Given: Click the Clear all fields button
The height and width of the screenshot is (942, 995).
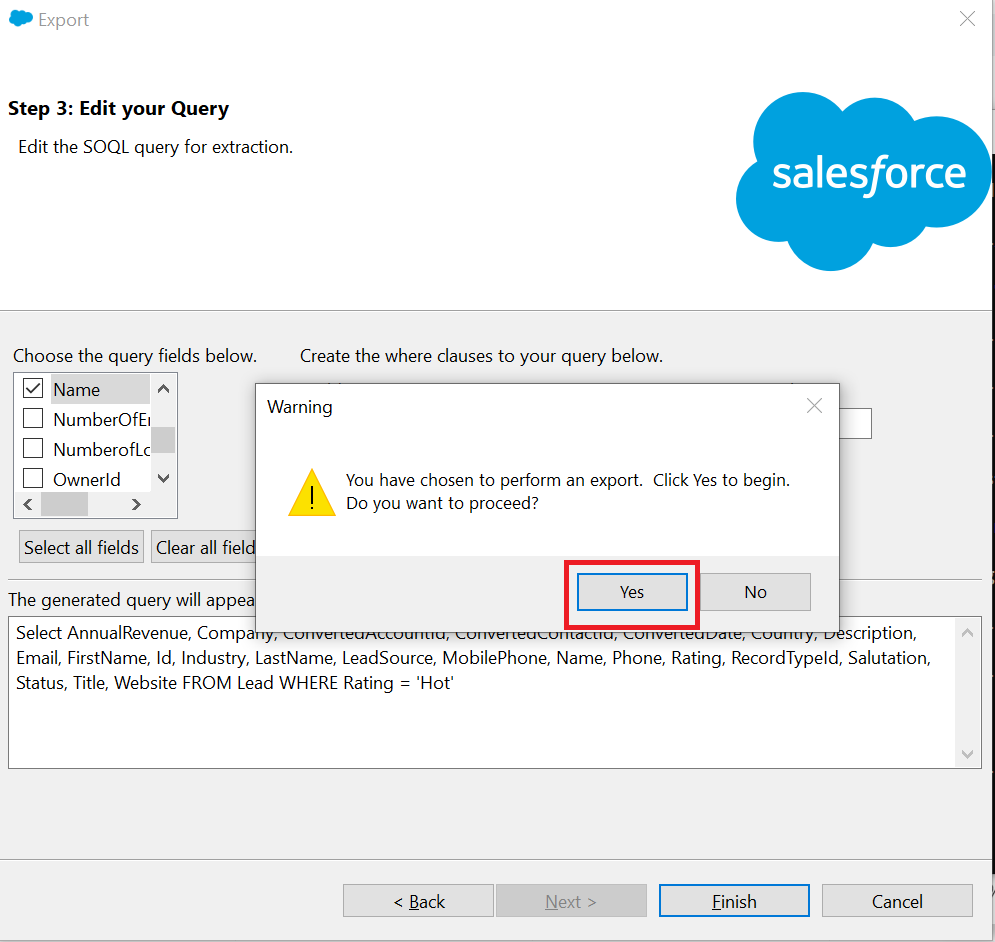Looking at the screenshot, I should pos(204,547).
